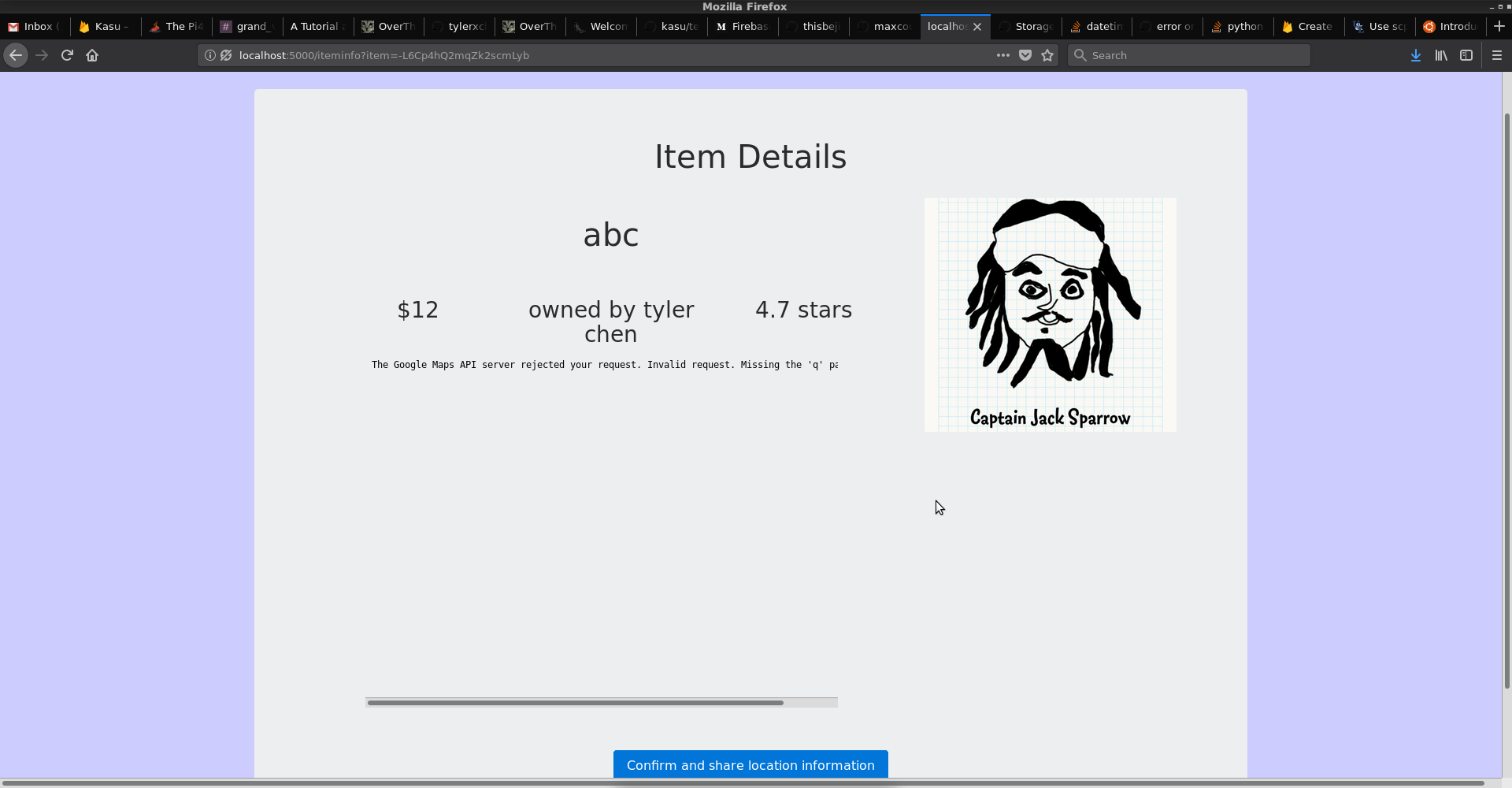Click the "$12" price text
The image size is (1512, 788).
[417, 310]
